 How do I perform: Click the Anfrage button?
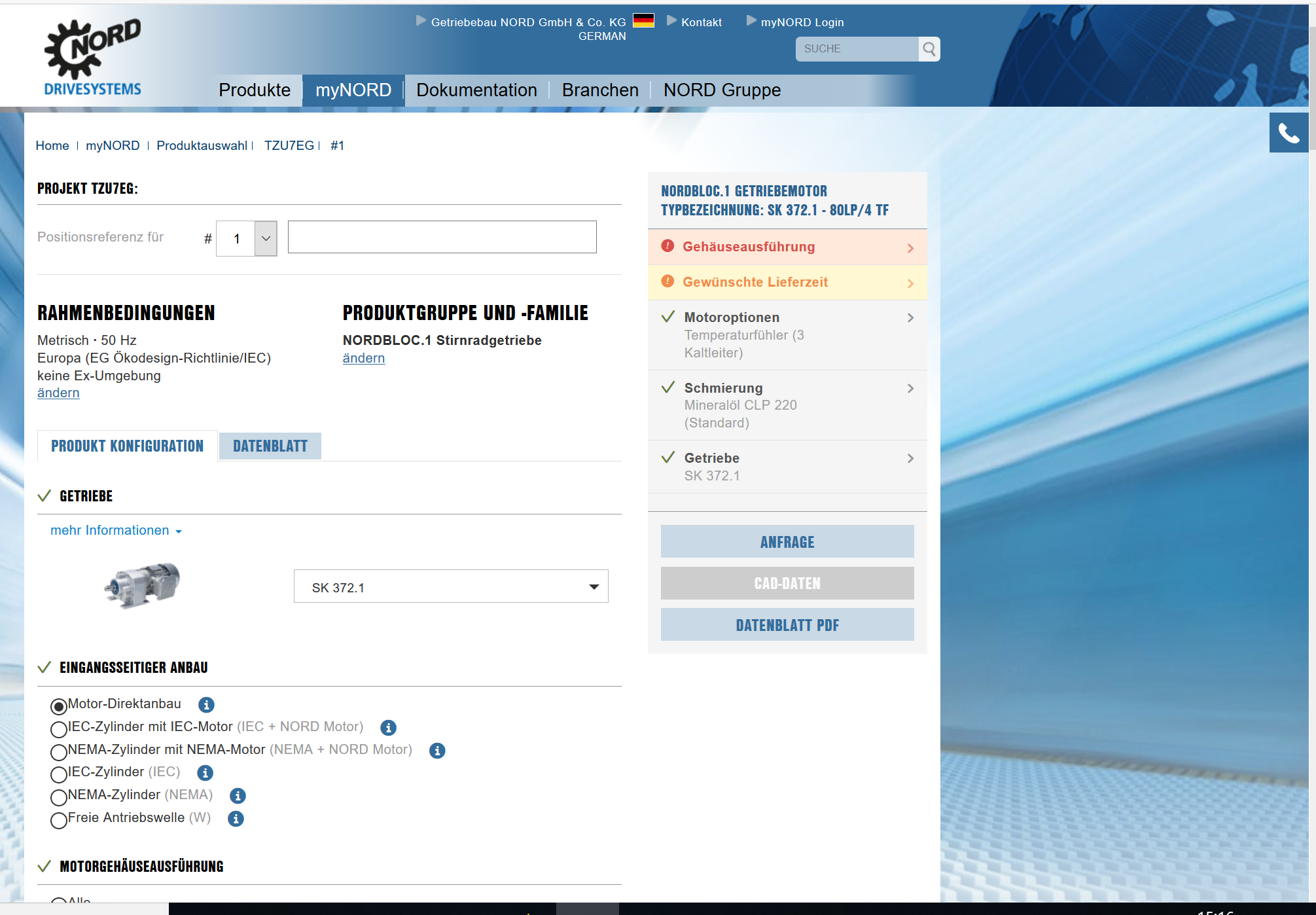point(787,542)
